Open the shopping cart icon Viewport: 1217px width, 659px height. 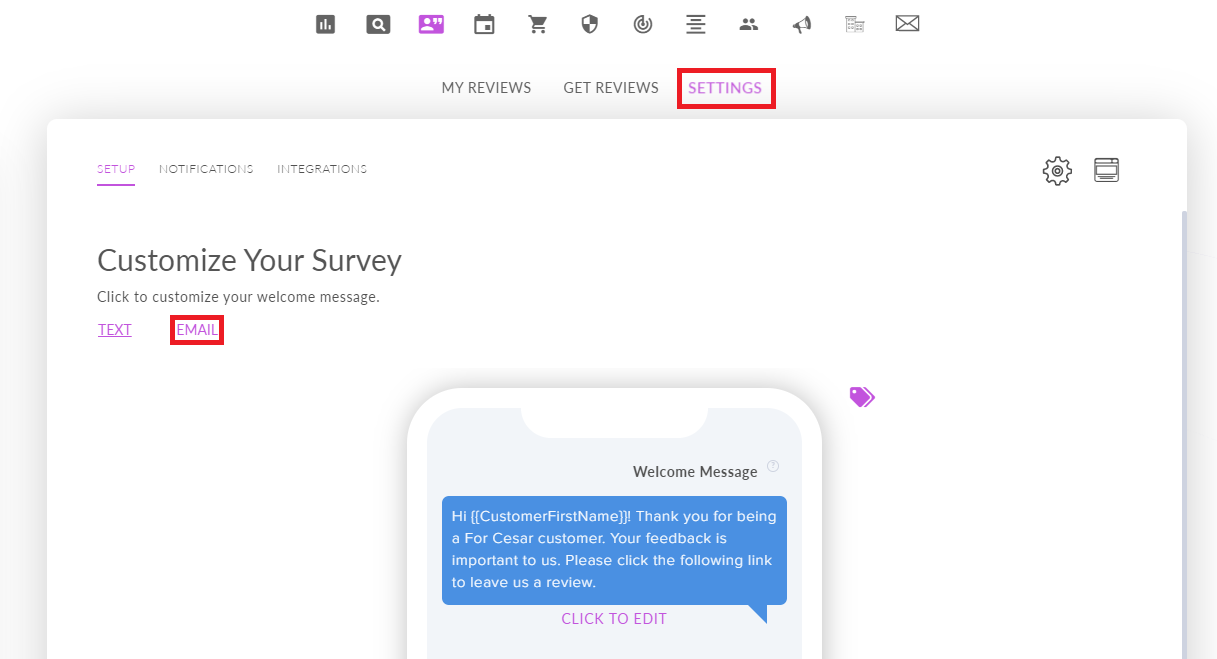[538, 24]
